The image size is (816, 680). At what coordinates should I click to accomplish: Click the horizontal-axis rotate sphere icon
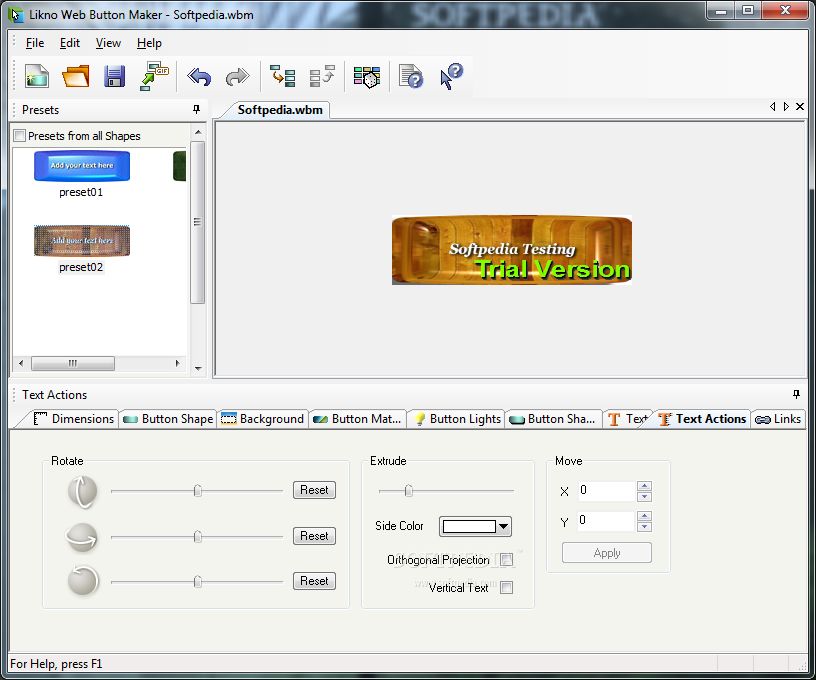click(x=82, y=537)
